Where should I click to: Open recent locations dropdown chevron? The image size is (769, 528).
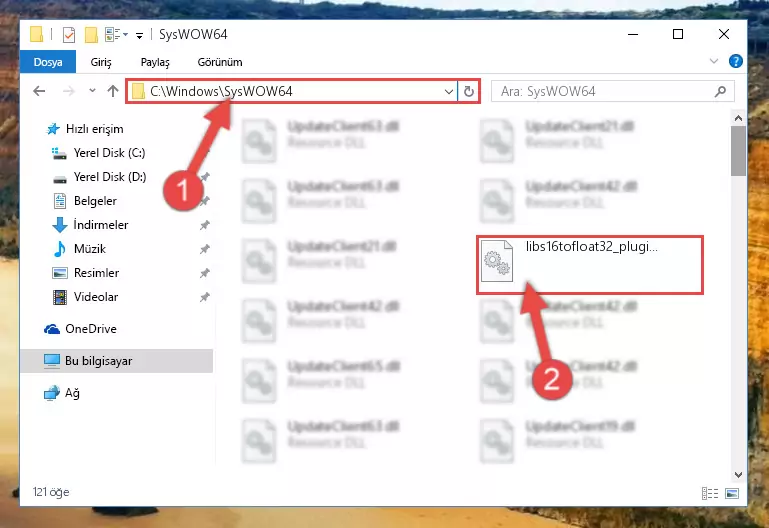pos(92,91)
